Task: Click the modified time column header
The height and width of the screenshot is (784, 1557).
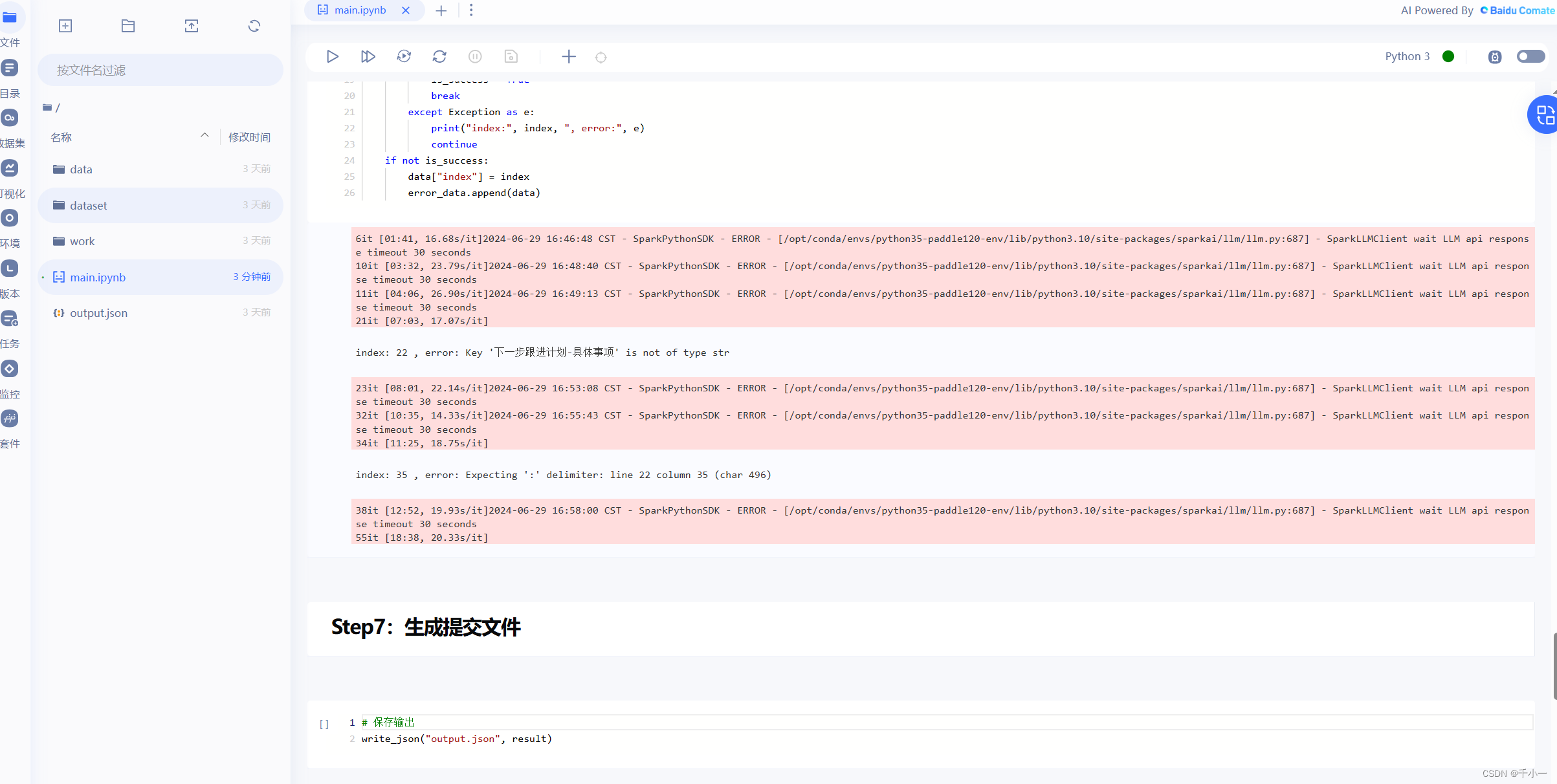Action: point(249,137)
